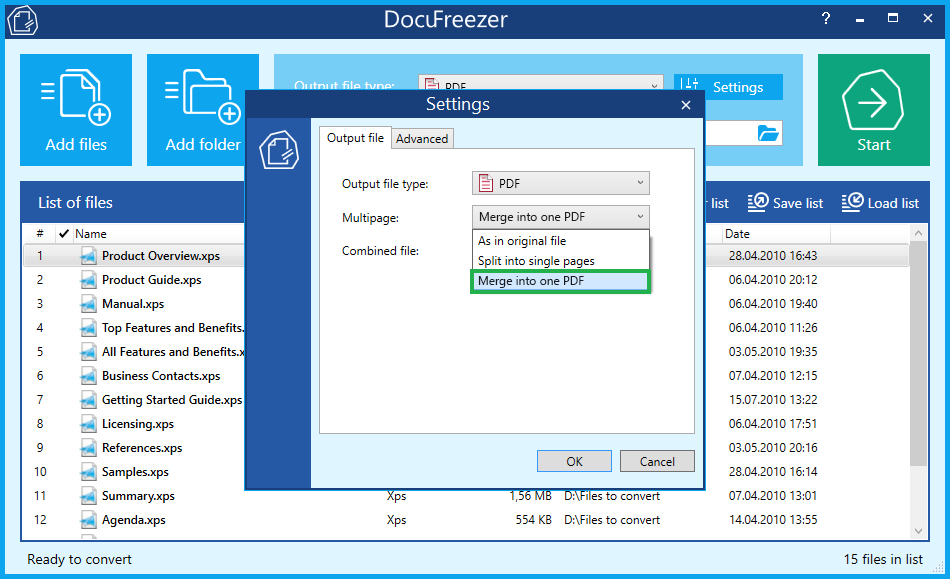This screenshot has height=579, width=950.
Task: Browse for destination folder using the folder icon
Action: pos(768,133)
